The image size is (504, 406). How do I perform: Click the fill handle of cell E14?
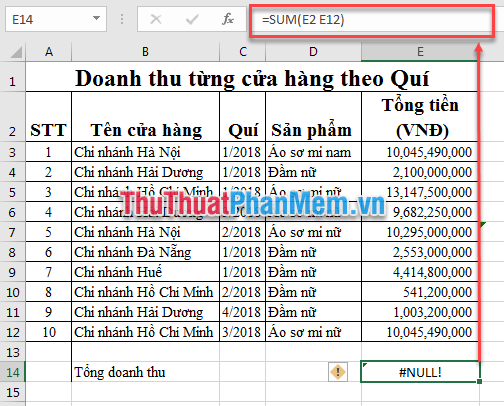point(479,381)
